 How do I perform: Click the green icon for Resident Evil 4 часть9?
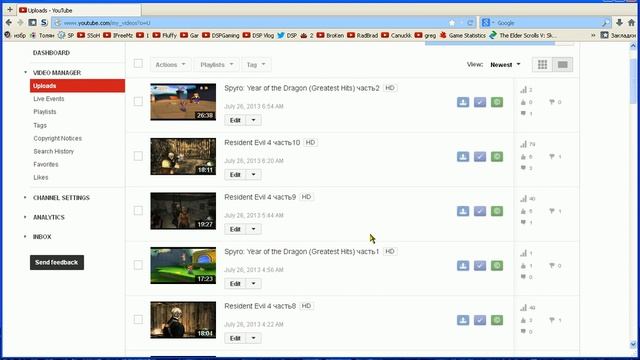(x=497, y=211)
